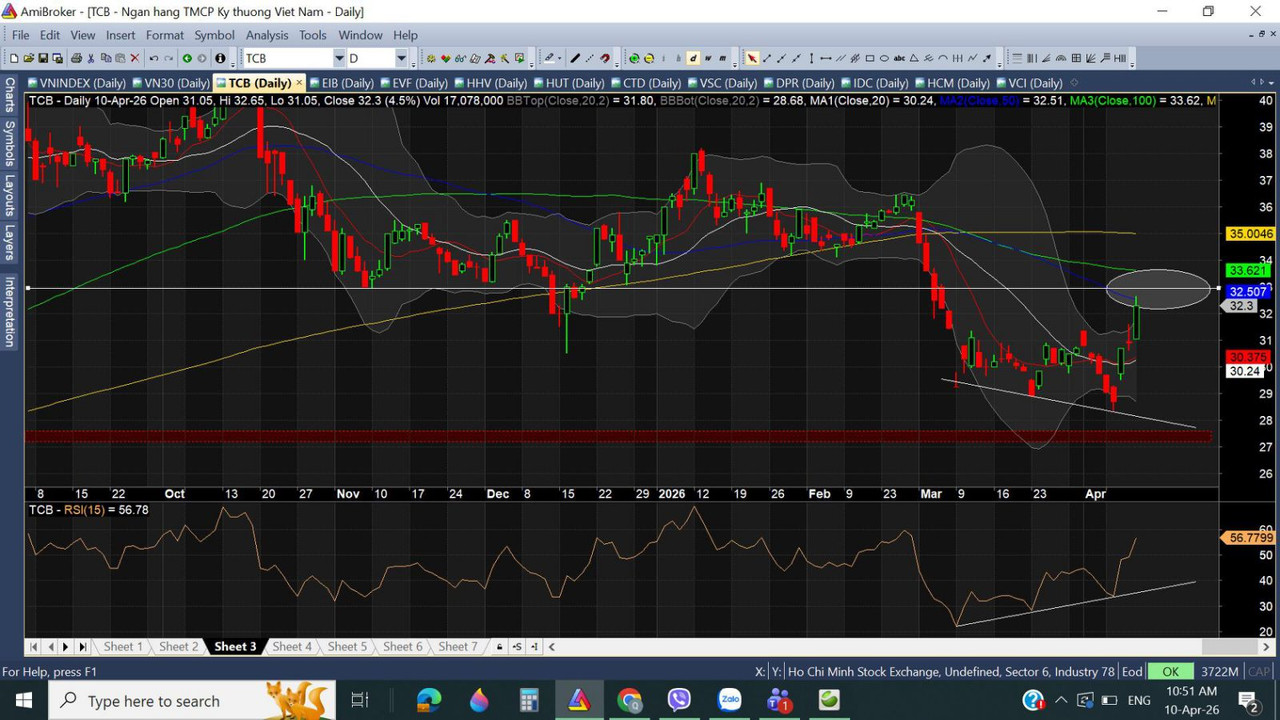Select the Gann square grid tool
The image size is (1280, 720).
pos(1076,58)
